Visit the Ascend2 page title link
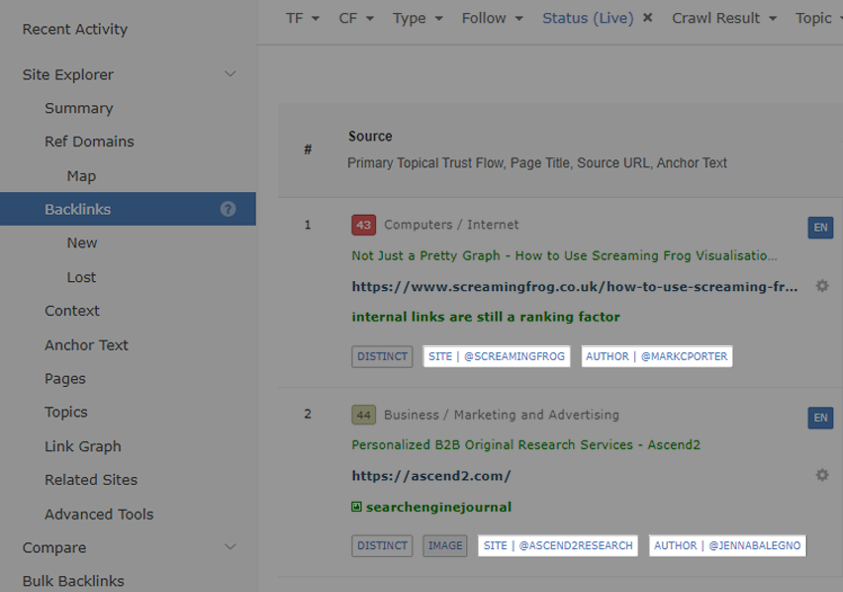Viewport: 843px width, 592px height. coord(527,445)
